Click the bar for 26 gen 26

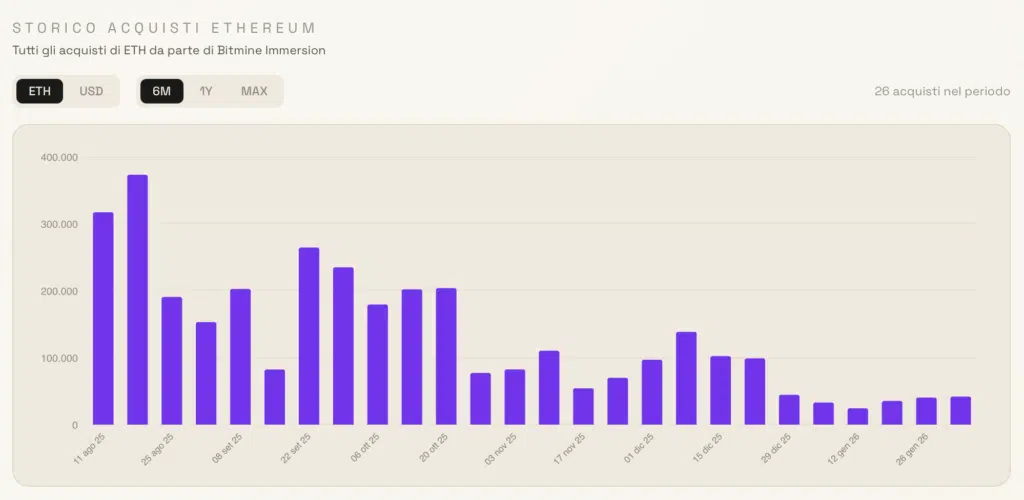pos(926,411)
